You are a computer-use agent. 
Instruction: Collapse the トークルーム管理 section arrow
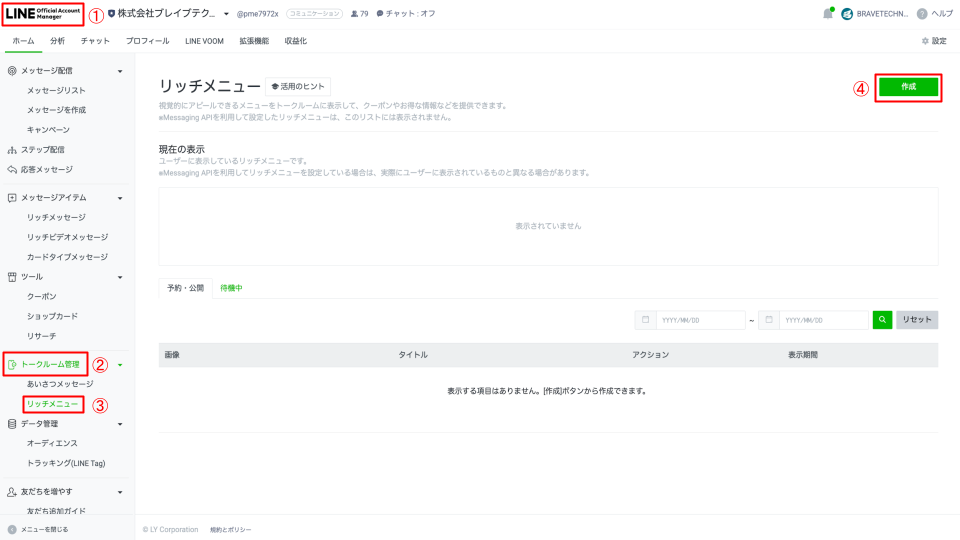[x=120, y=365]
